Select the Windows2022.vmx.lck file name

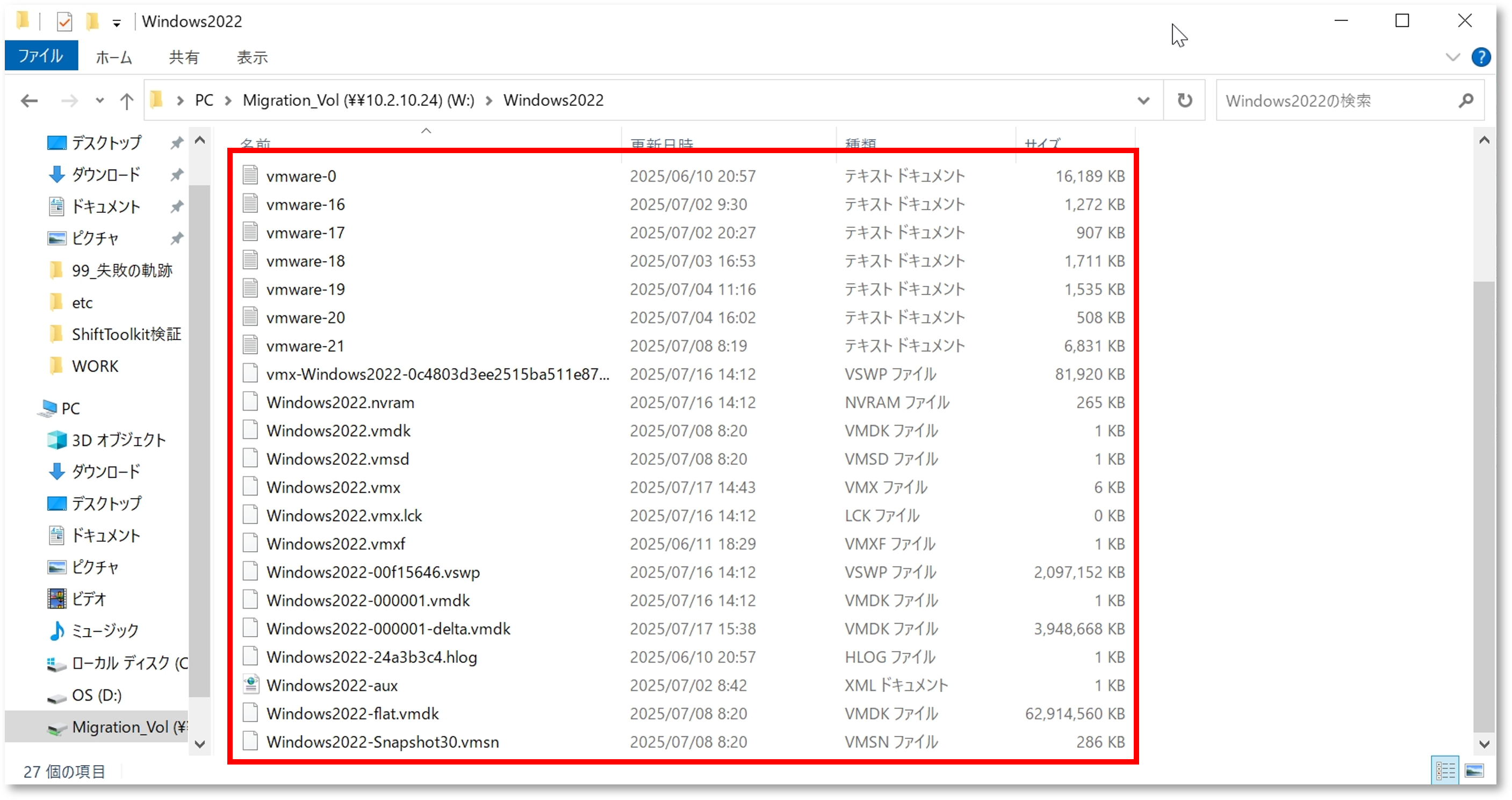344,515
